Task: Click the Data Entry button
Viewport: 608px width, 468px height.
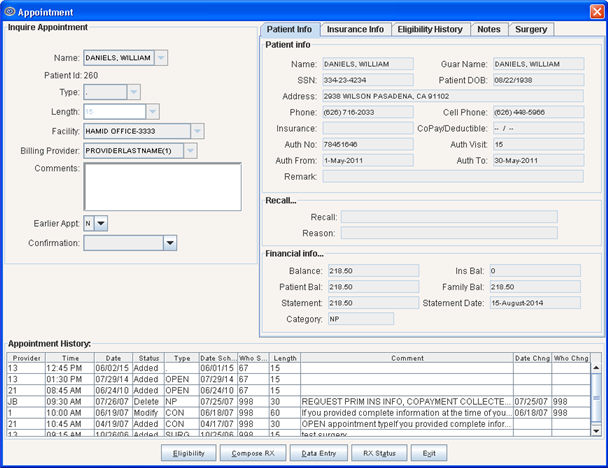Action: [319, 453]
